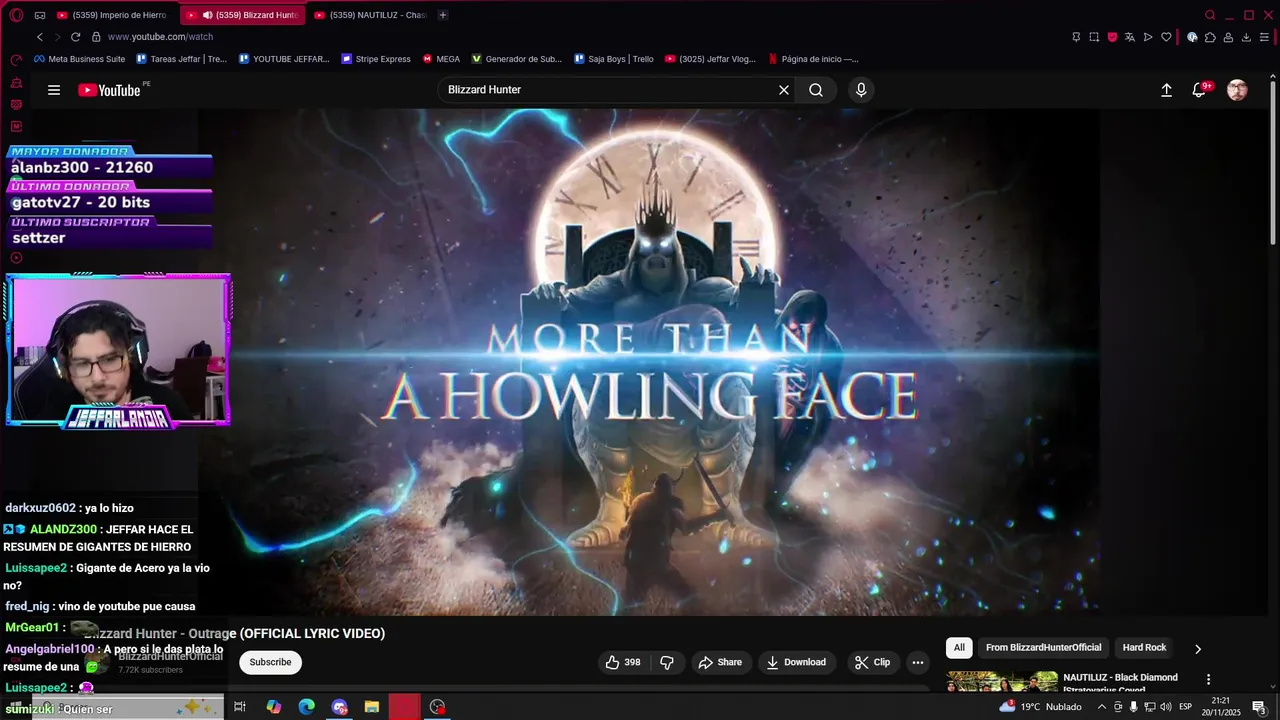Click the Share button

(x=720, y=662)
